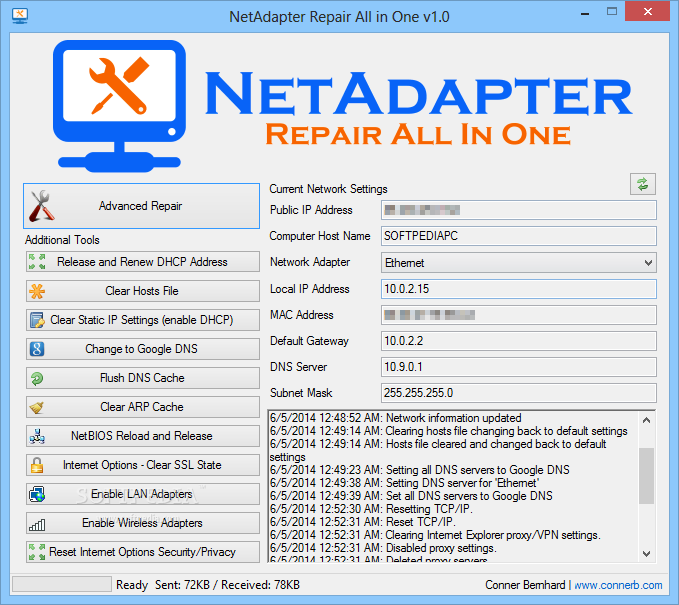Click the green swirl icon on Flush DNS Cache
Screen dimensions: 679x605
click(37, 378)
